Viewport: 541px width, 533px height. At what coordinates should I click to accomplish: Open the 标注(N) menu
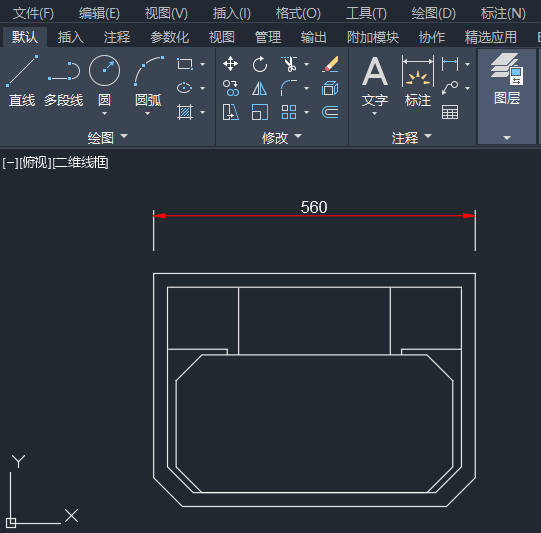point(503,13)
